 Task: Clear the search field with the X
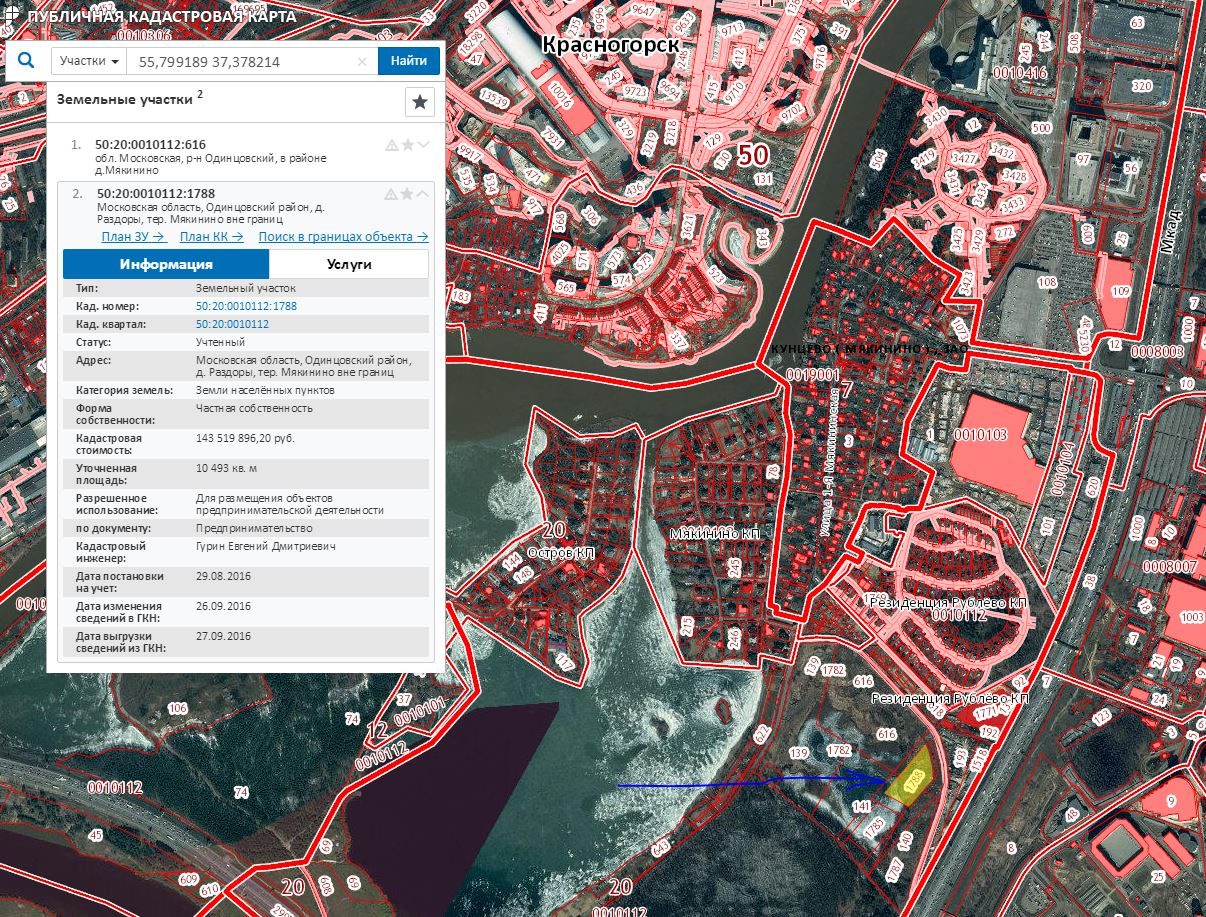pos(362,62)
